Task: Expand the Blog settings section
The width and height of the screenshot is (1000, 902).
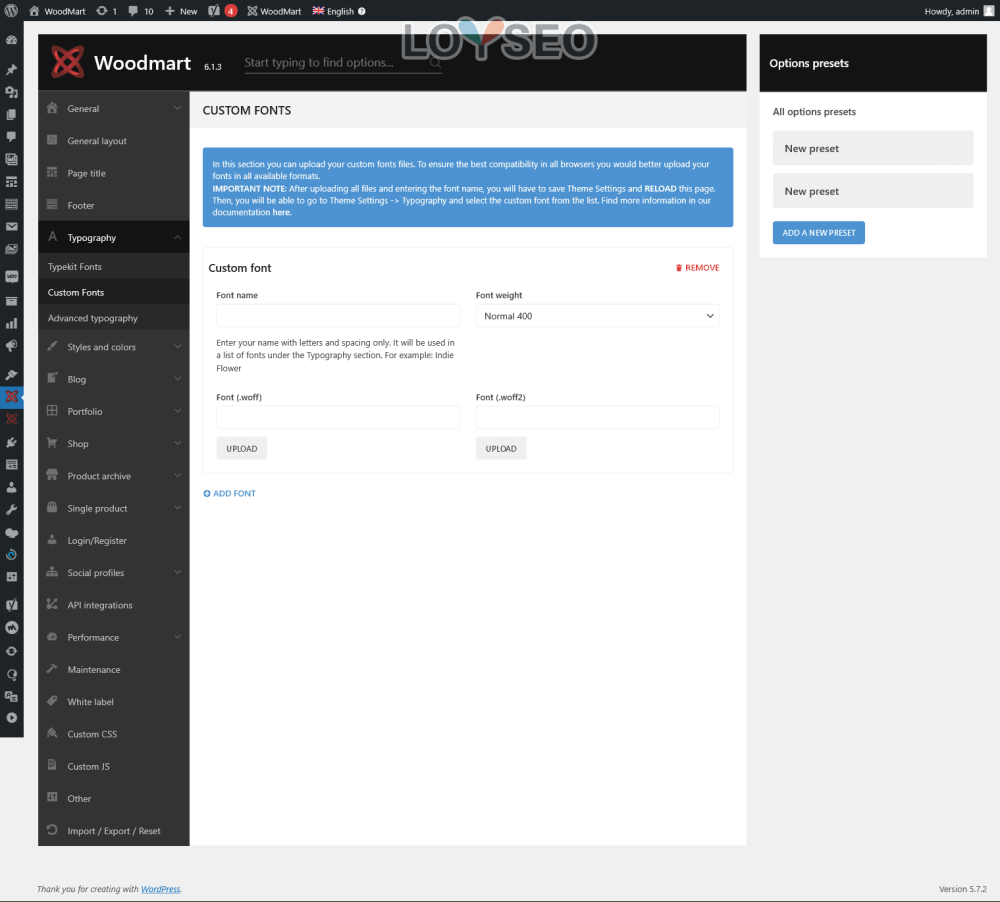Action: pyautogui.click(x=114, y=379)
